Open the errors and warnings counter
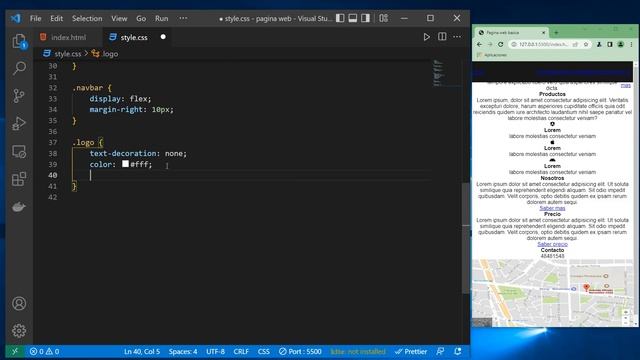 point(44,351)
